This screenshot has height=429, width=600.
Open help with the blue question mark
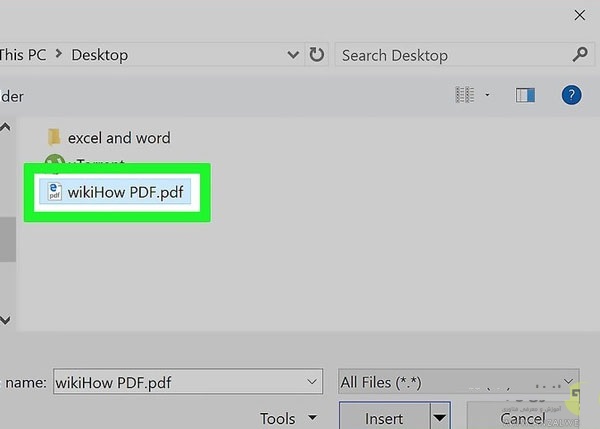click(x=571, y=95)
